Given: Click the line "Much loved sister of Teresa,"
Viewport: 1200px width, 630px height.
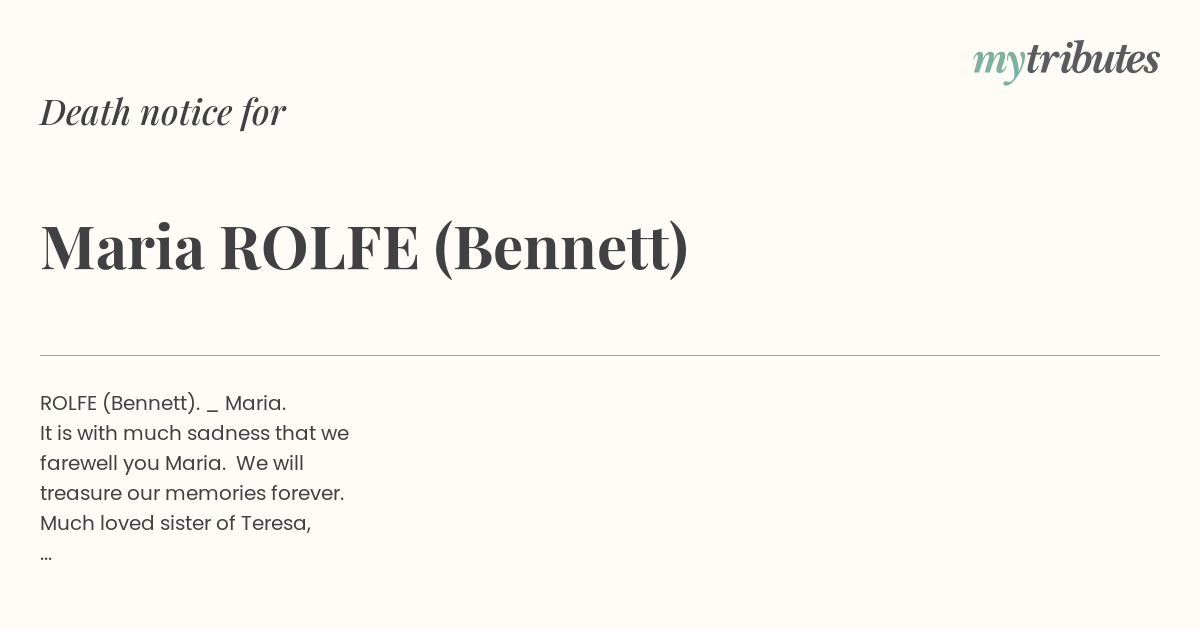Looking at the screenshot, I should 176,523.
